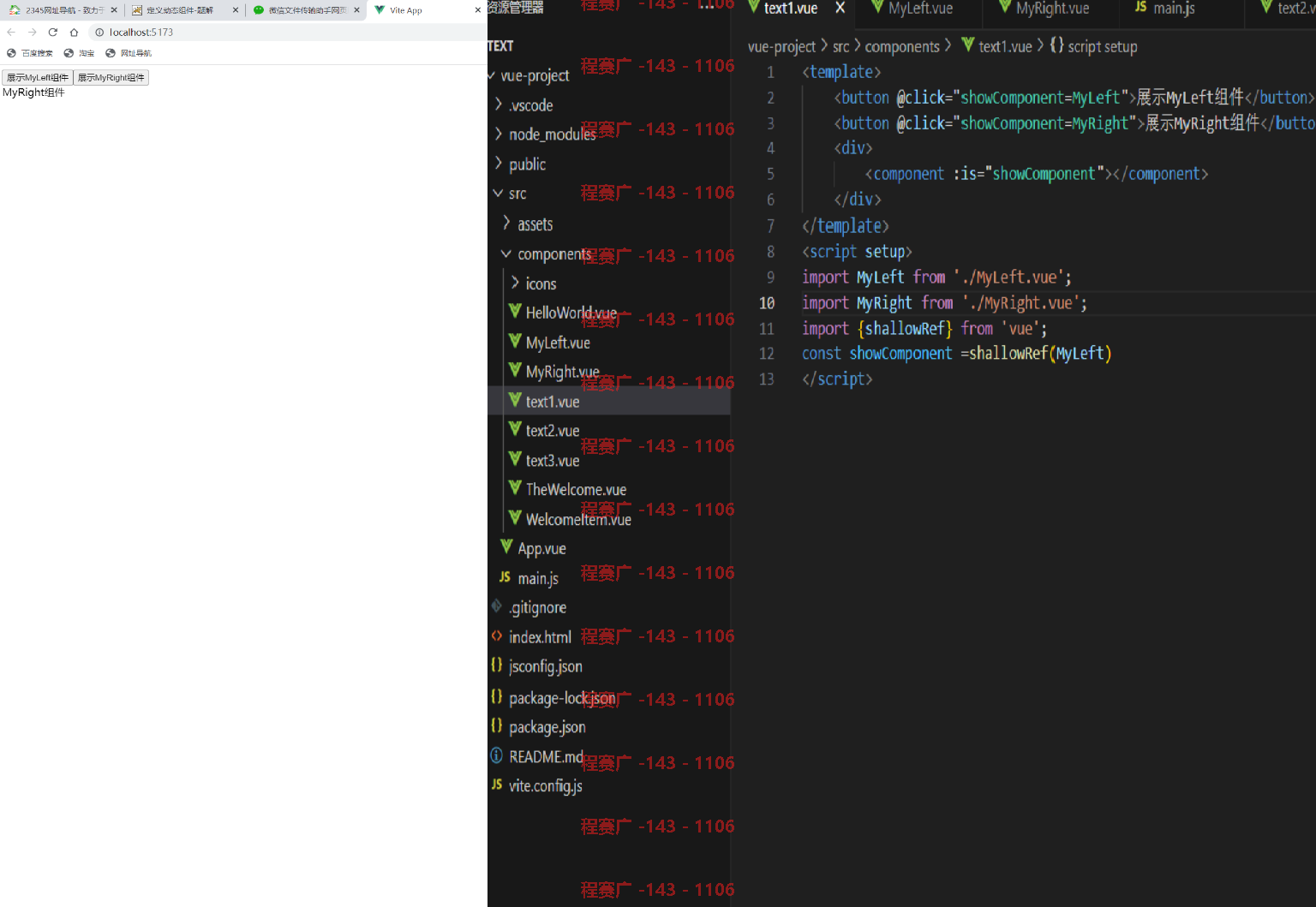Click vue-project in the breadcrumb
This screenshot has height=907, width=1316.
781,47
